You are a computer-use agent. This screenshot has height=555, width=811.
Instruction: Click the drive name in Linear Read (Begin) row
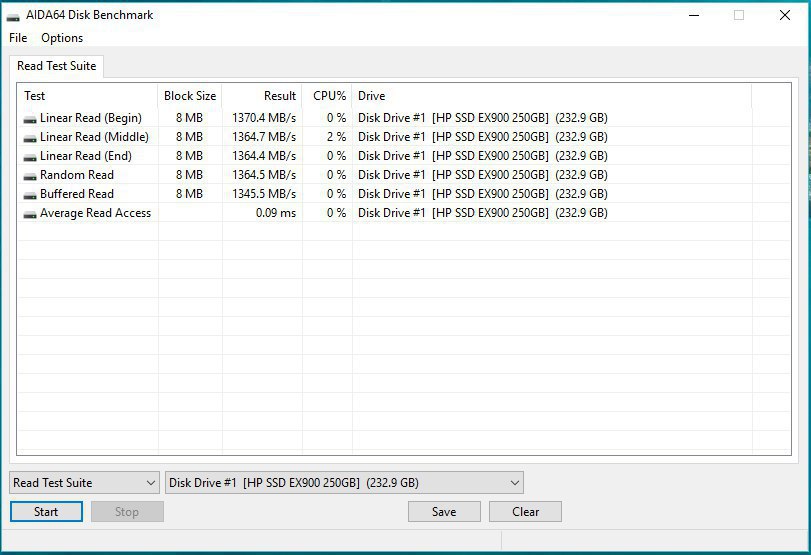[x=483, y=118]
